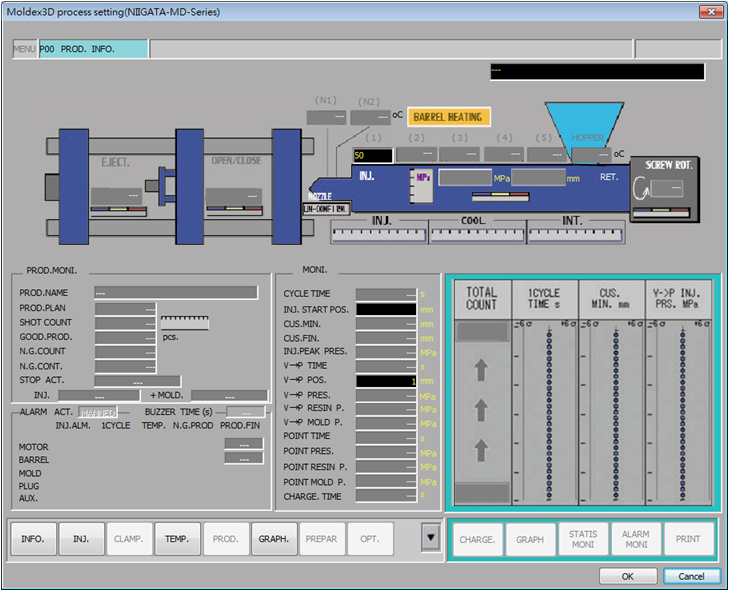Click the middle up-arrow in TOTAL COUNT column

point(481,411)
